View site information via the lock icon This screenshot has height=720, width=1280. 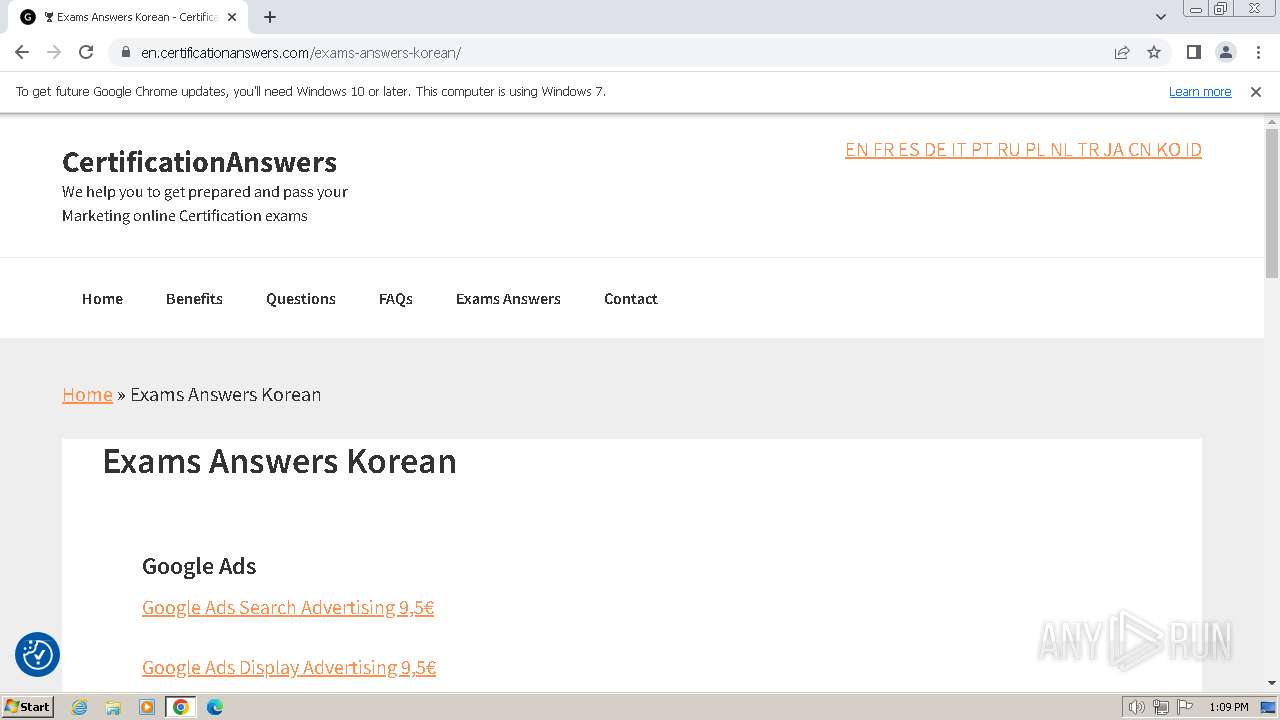[x=125, y=52]
